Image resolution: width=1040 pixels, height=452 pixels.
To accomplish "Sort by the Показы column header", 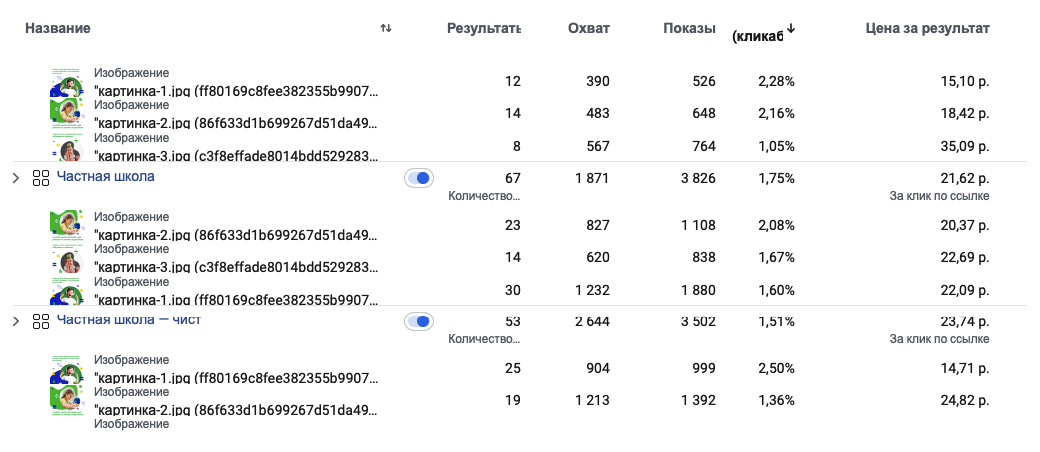I will tap(689, 29).
